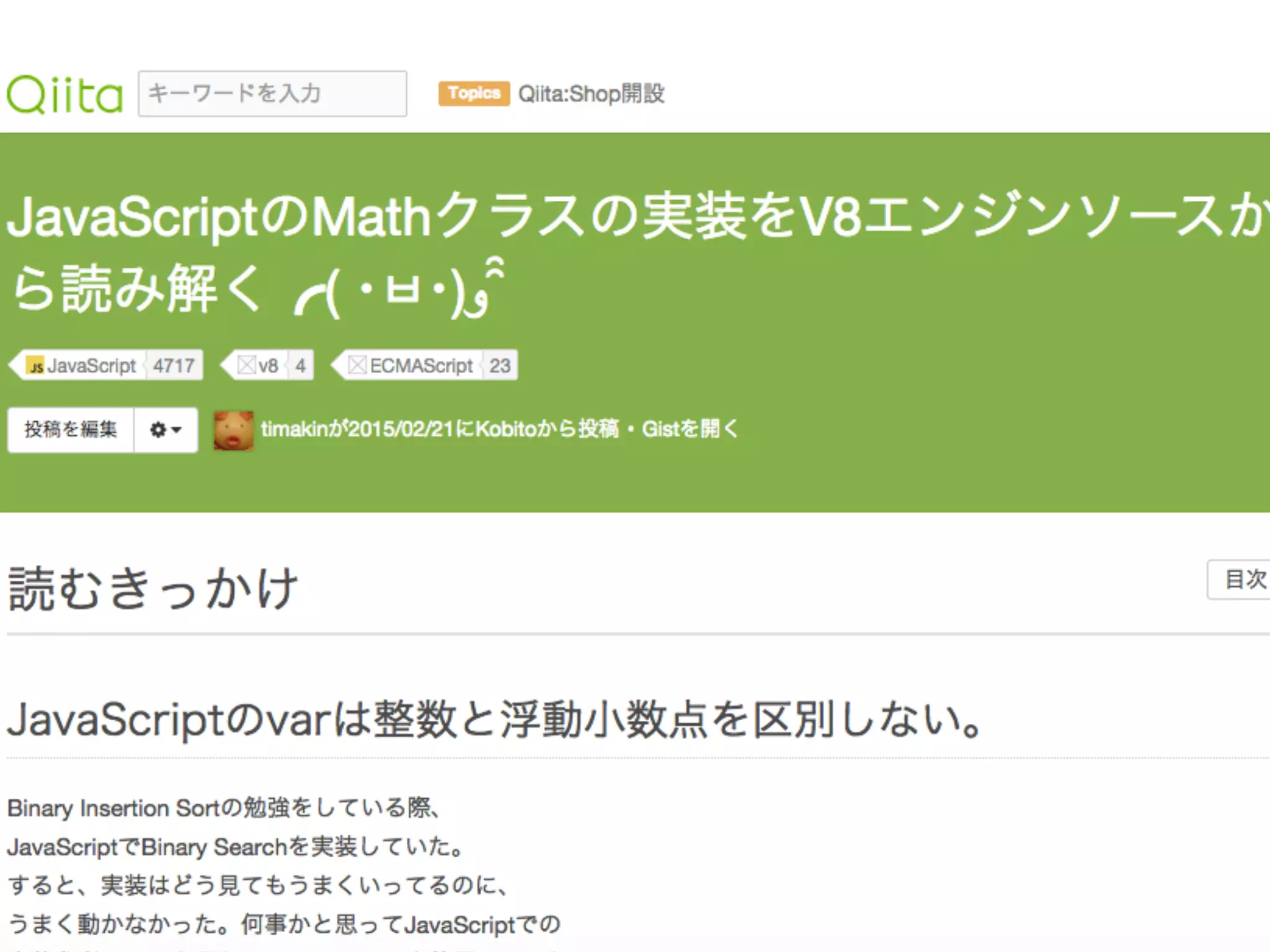Click the timakin user avatar
Viewport: 1270px width, 952px height.
tap(234, 430)
